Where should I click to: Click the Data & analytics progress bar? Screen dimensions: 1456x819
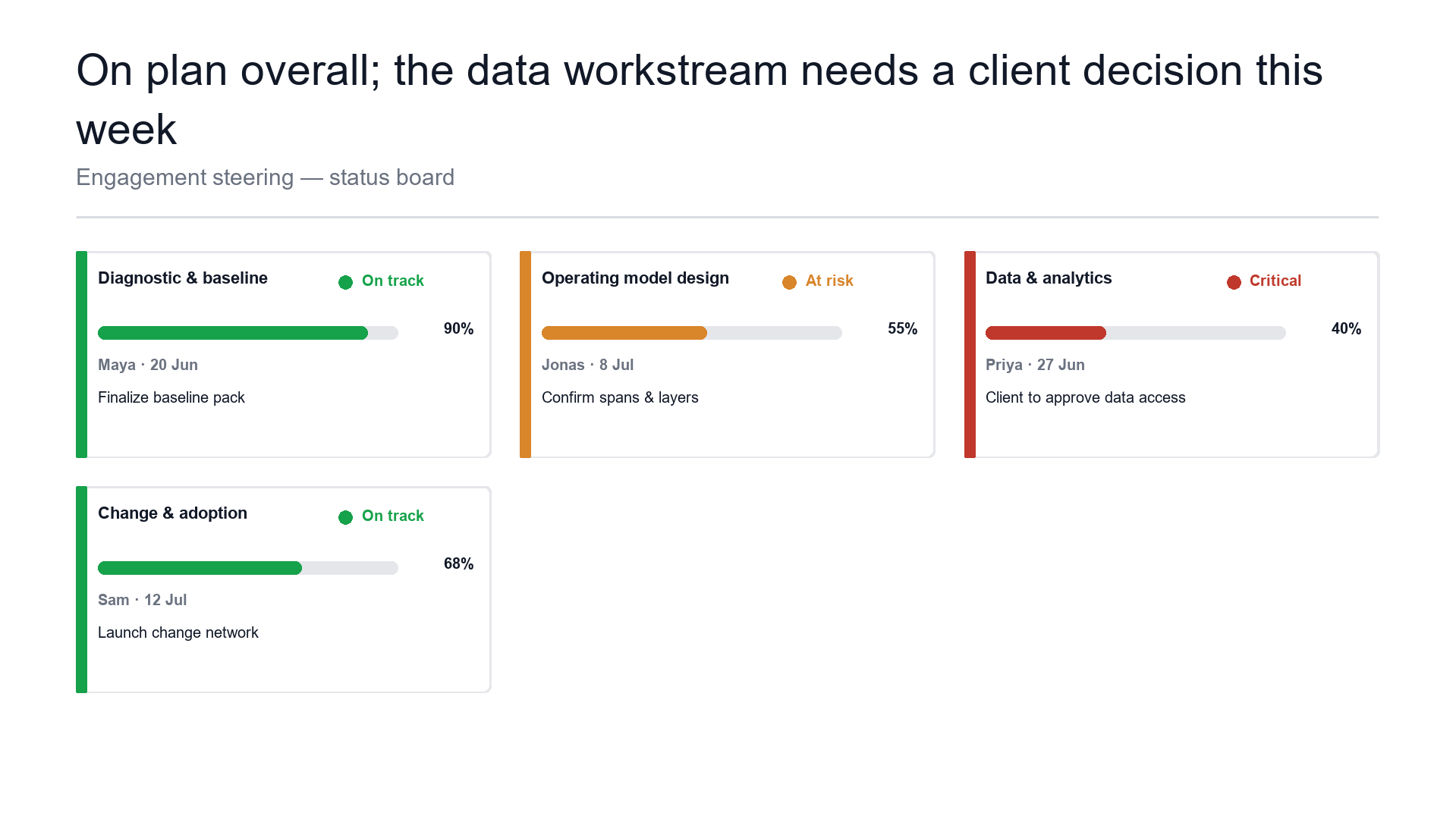pos(1136,333)
